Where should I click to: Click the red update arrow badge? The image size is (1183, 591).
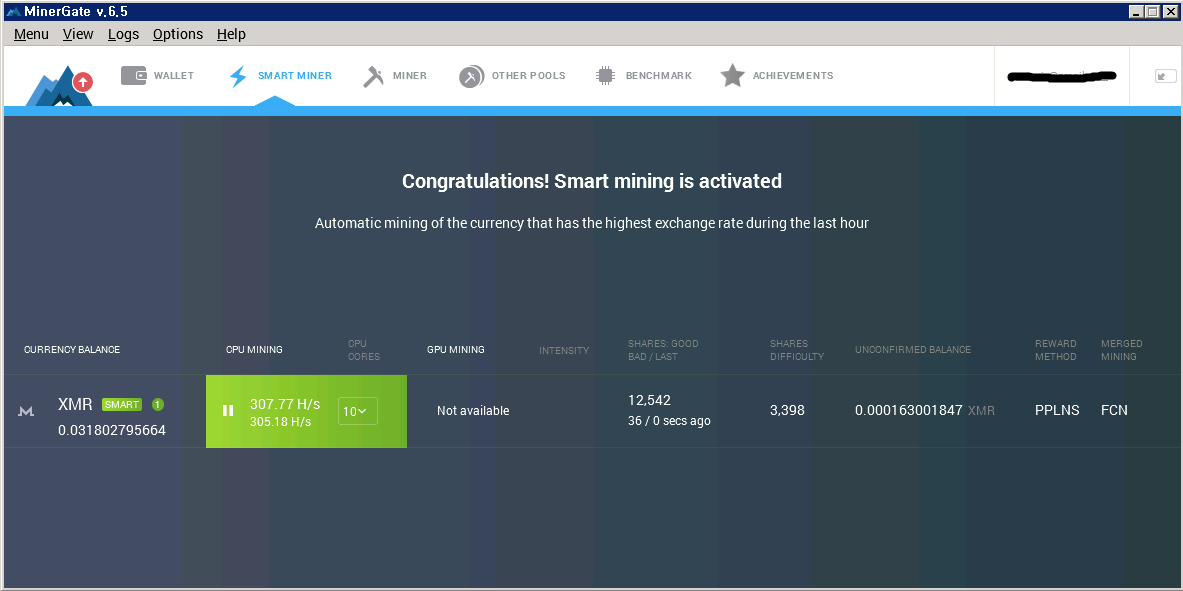click(83, 82)
